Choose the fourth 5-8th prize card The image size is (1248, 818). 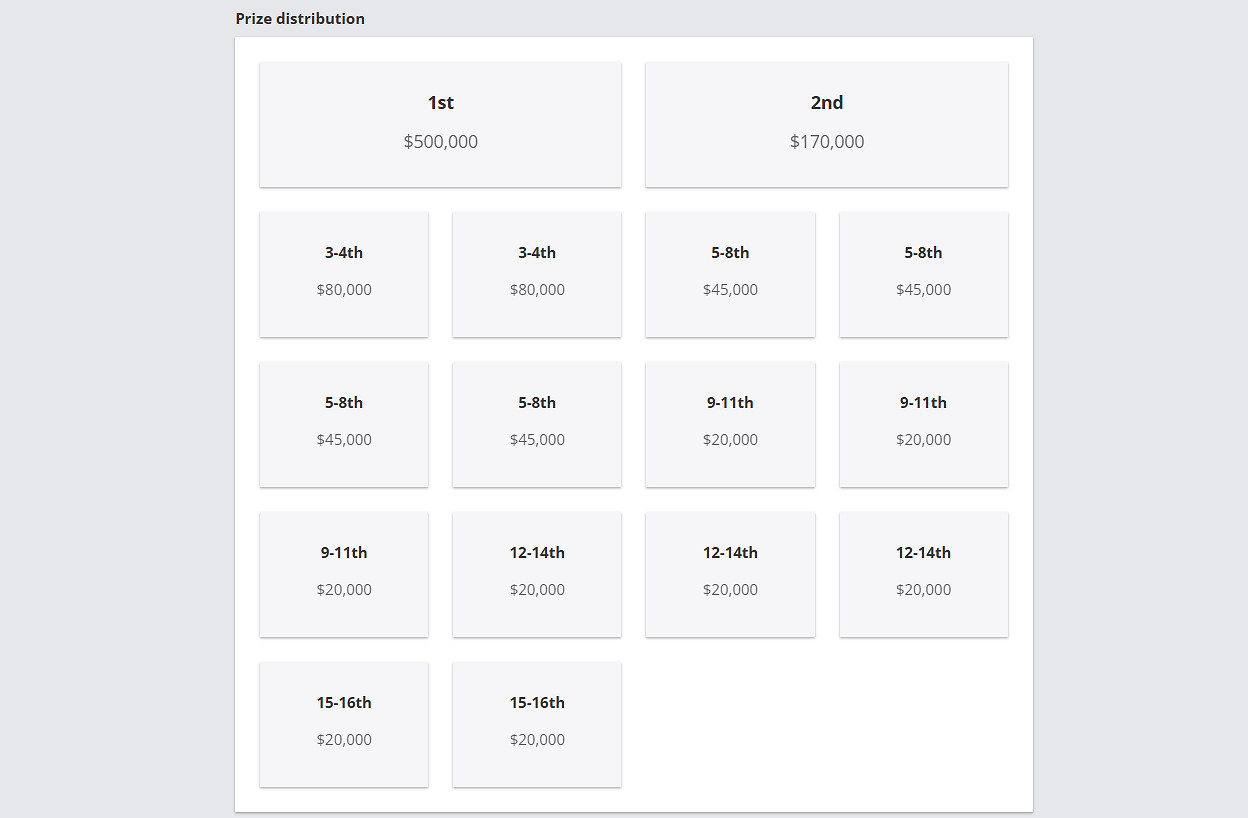coord(537,424)
